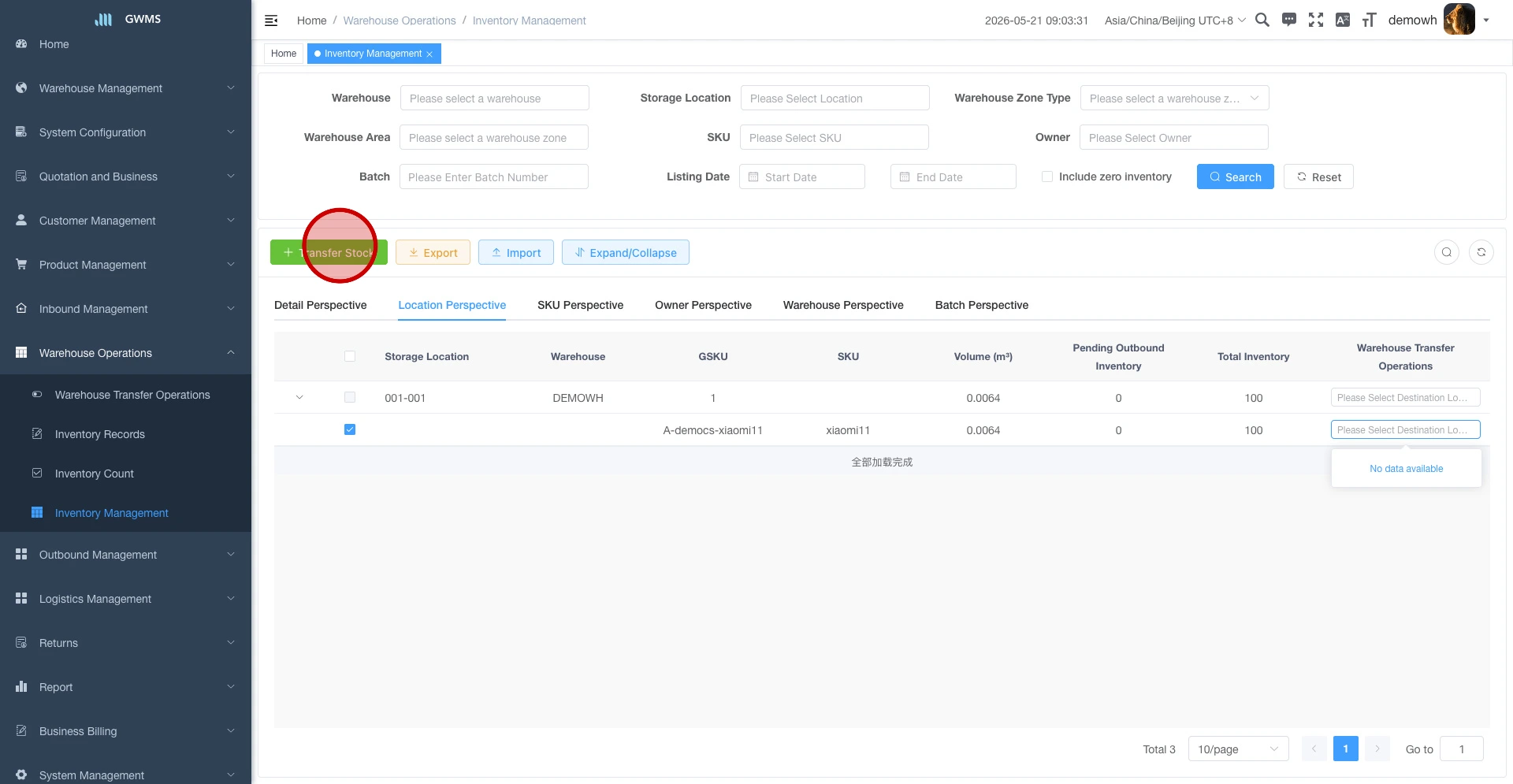Click the Inventory Management grid icon
Screen dimensions: 1513x784
37,513
